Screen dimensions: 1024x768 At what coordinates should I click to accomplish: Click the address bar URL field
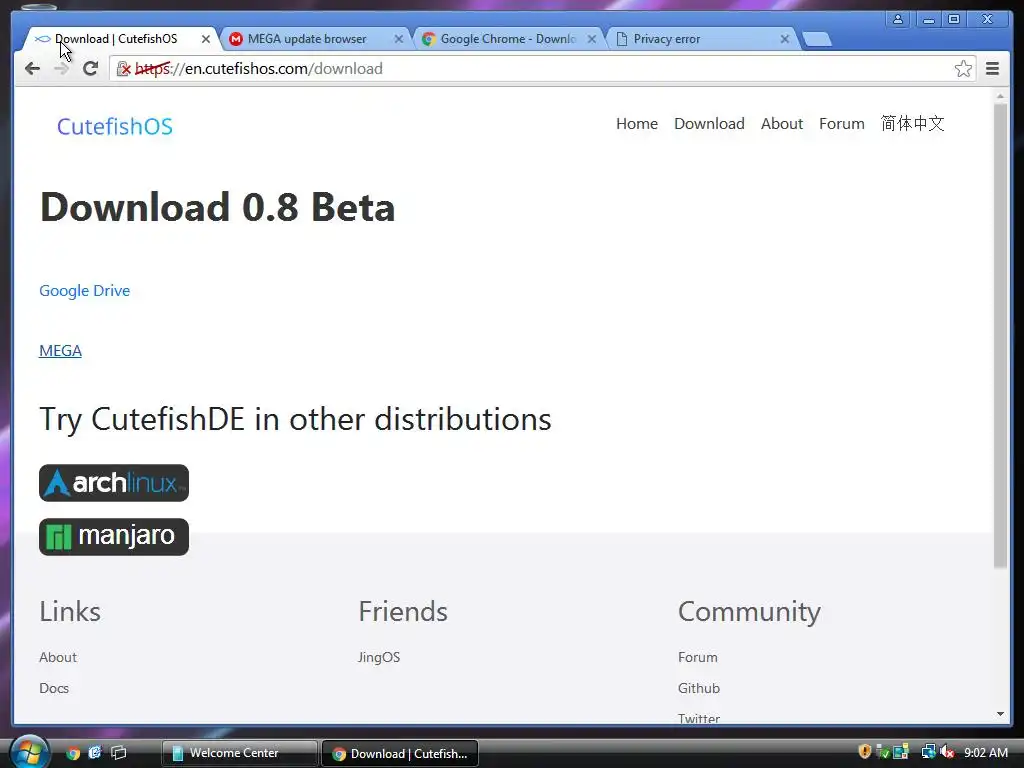pyautogui.click(x=542, y=69)
